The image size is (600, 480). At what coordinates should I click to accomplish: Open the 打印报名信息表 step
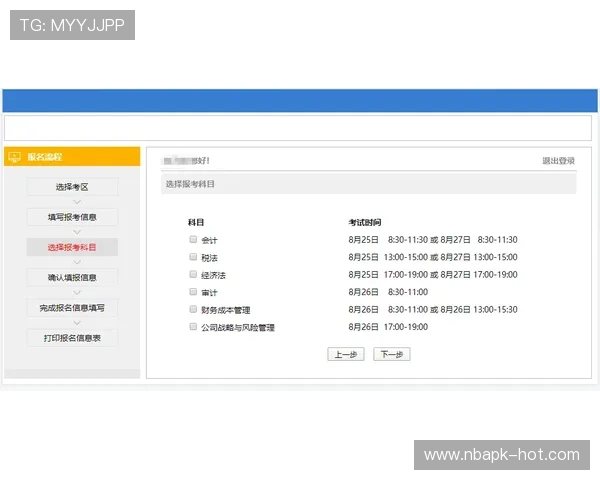click(72, 338)
